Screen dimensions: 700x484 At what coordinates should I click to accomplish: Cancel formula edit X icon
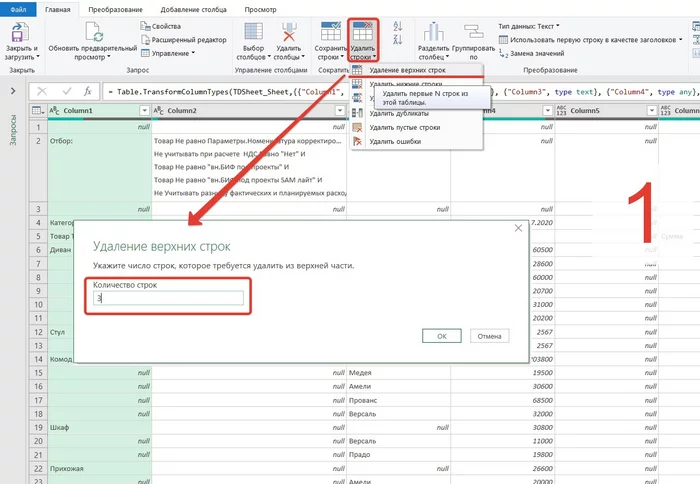[x=42, y=92]
